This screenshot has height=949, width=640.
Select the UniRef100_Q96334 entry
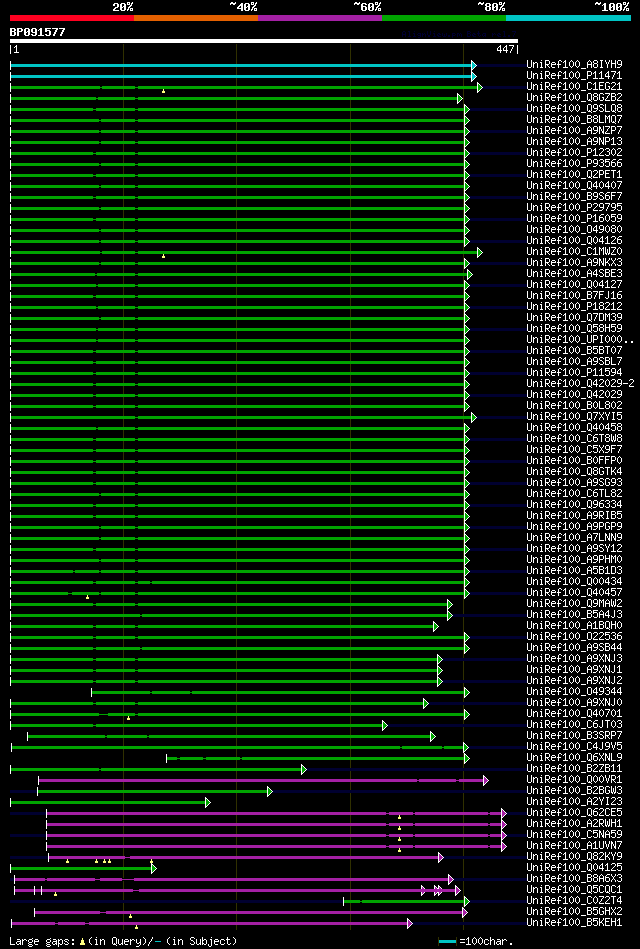tap(575, 505)
